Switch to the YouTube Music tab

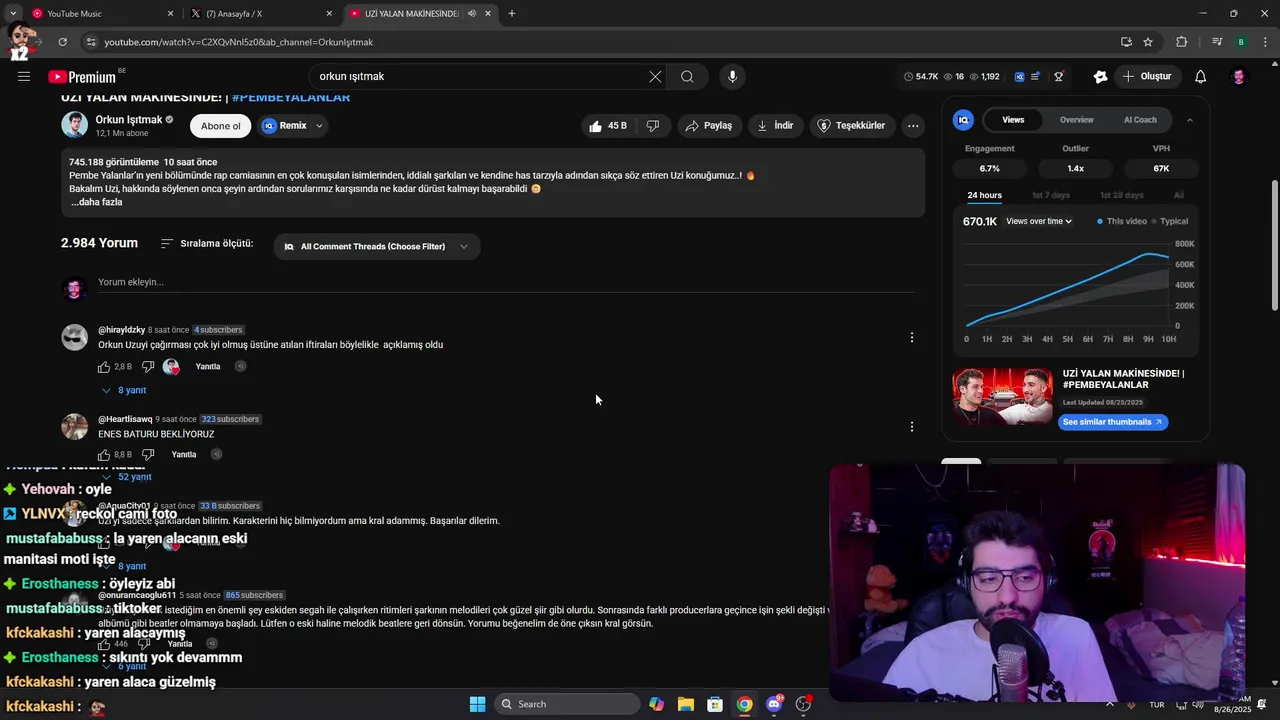101,14
